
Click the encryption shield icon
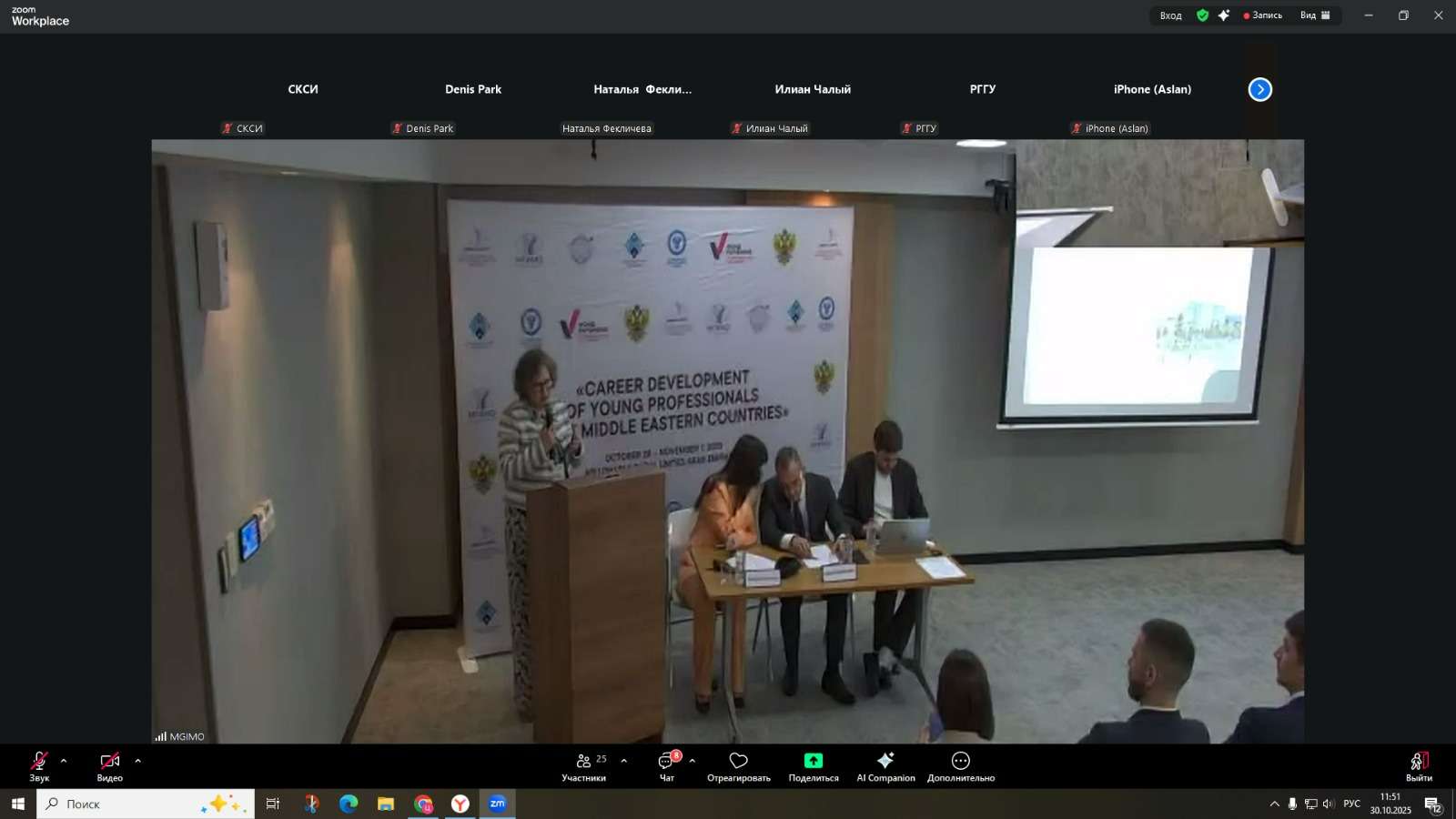[1202, 15]
